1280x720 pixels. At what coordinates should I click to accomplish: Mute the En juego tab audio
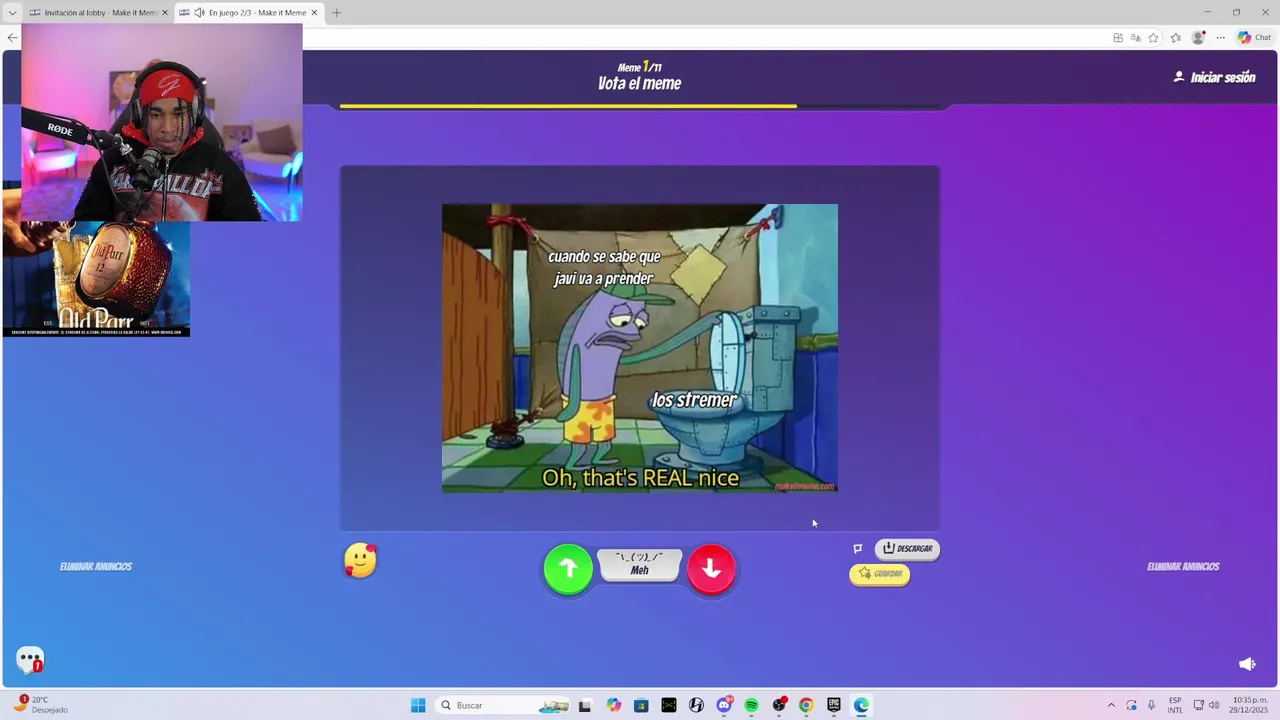coord(199,13)
